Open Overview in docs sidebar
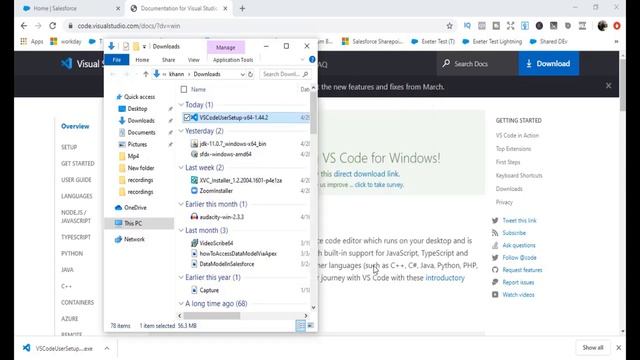The image size is (640, 360). pos(75,126)
